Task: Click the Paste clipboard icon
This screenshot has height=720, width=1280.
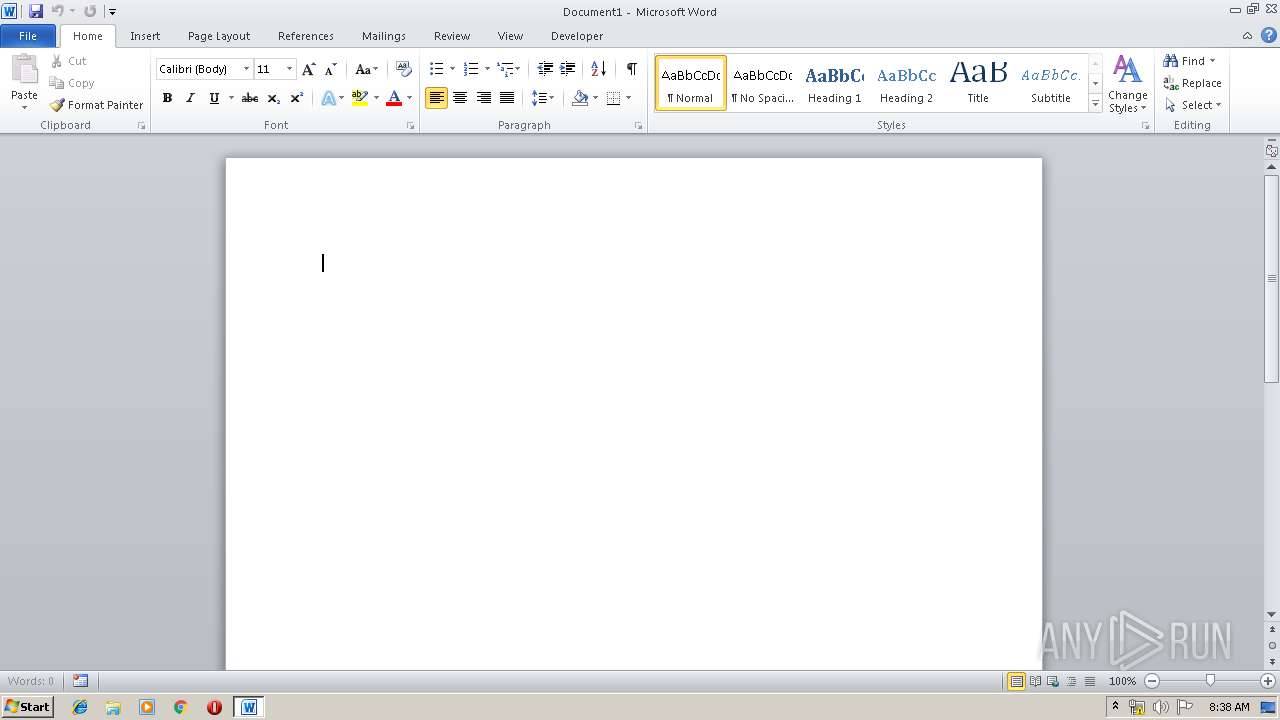Action: point(24,70)
